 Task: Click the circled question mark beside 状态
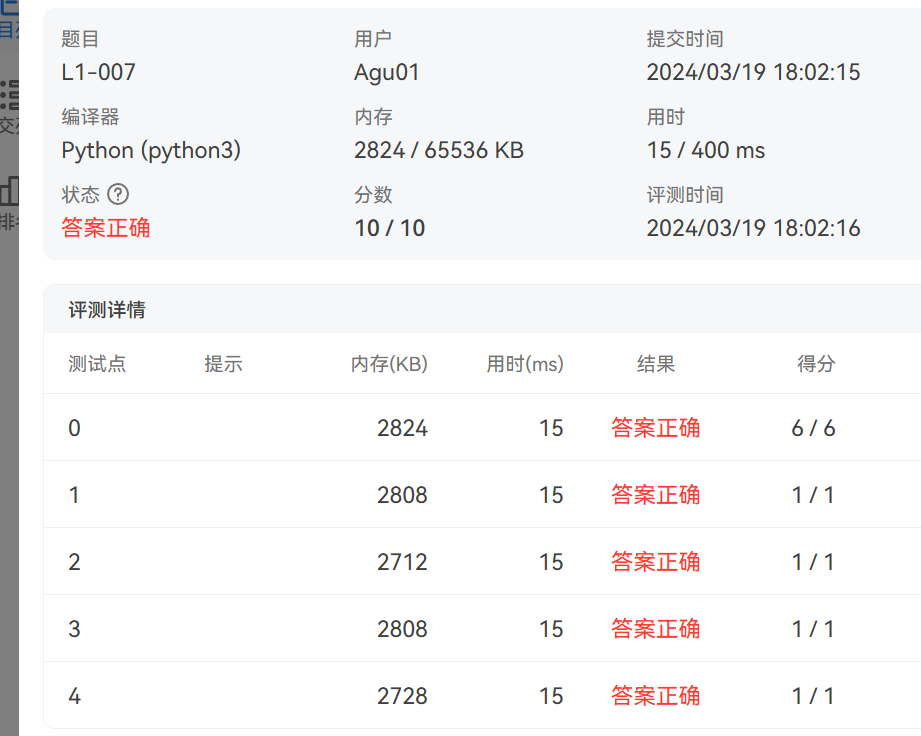118,195
